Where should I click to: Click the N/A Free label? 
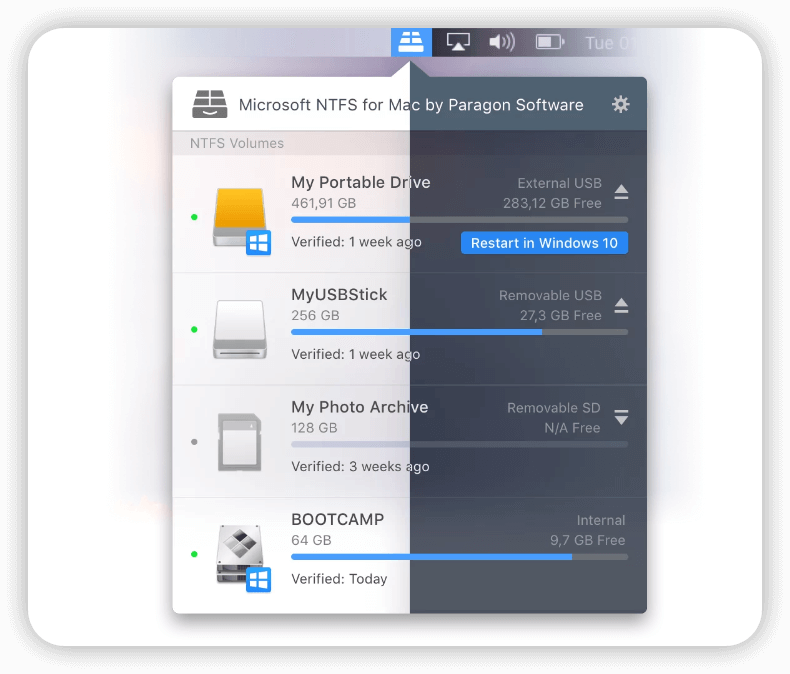click(x=572, y=428)
